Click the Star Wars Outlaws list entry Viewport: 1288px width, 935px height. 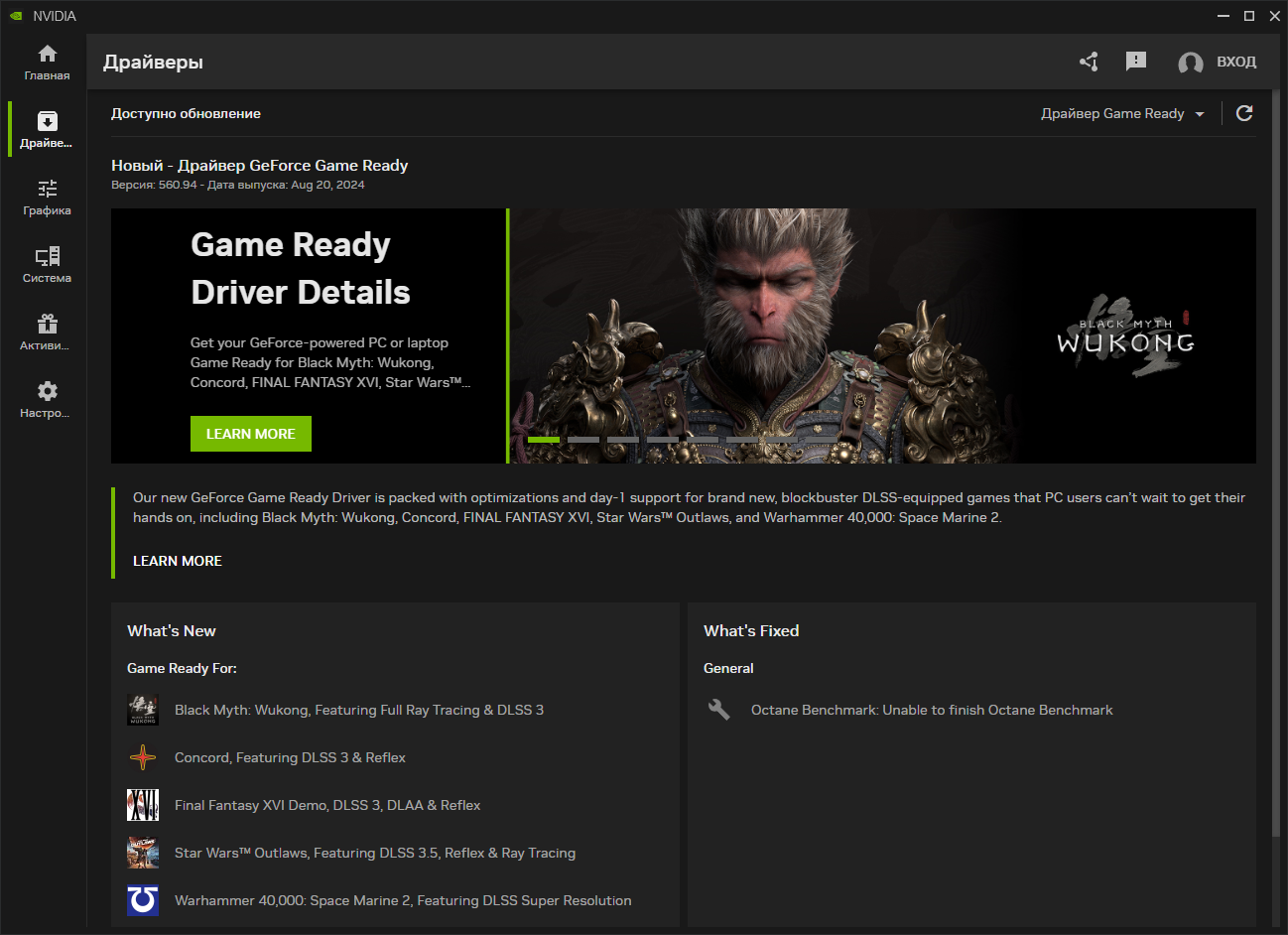(375, 853)
